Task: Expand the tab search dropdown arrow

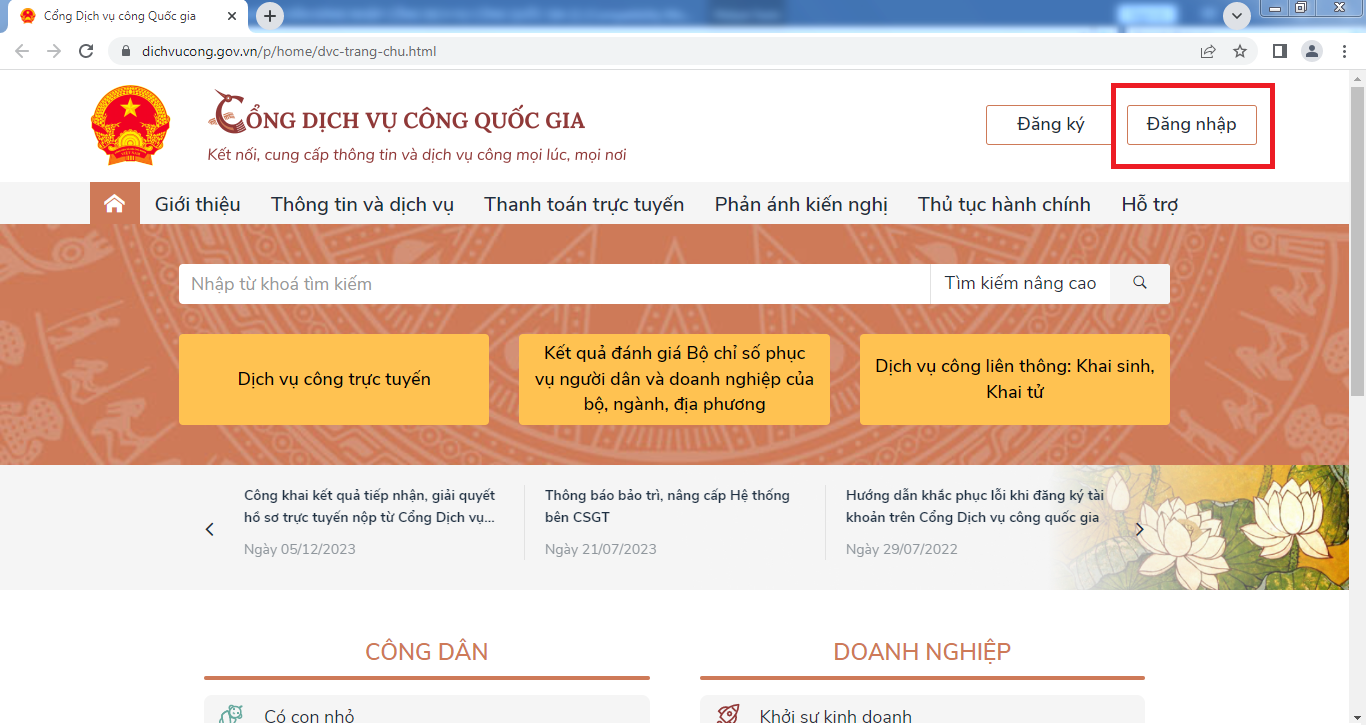Action: (x=1237, y=16)
